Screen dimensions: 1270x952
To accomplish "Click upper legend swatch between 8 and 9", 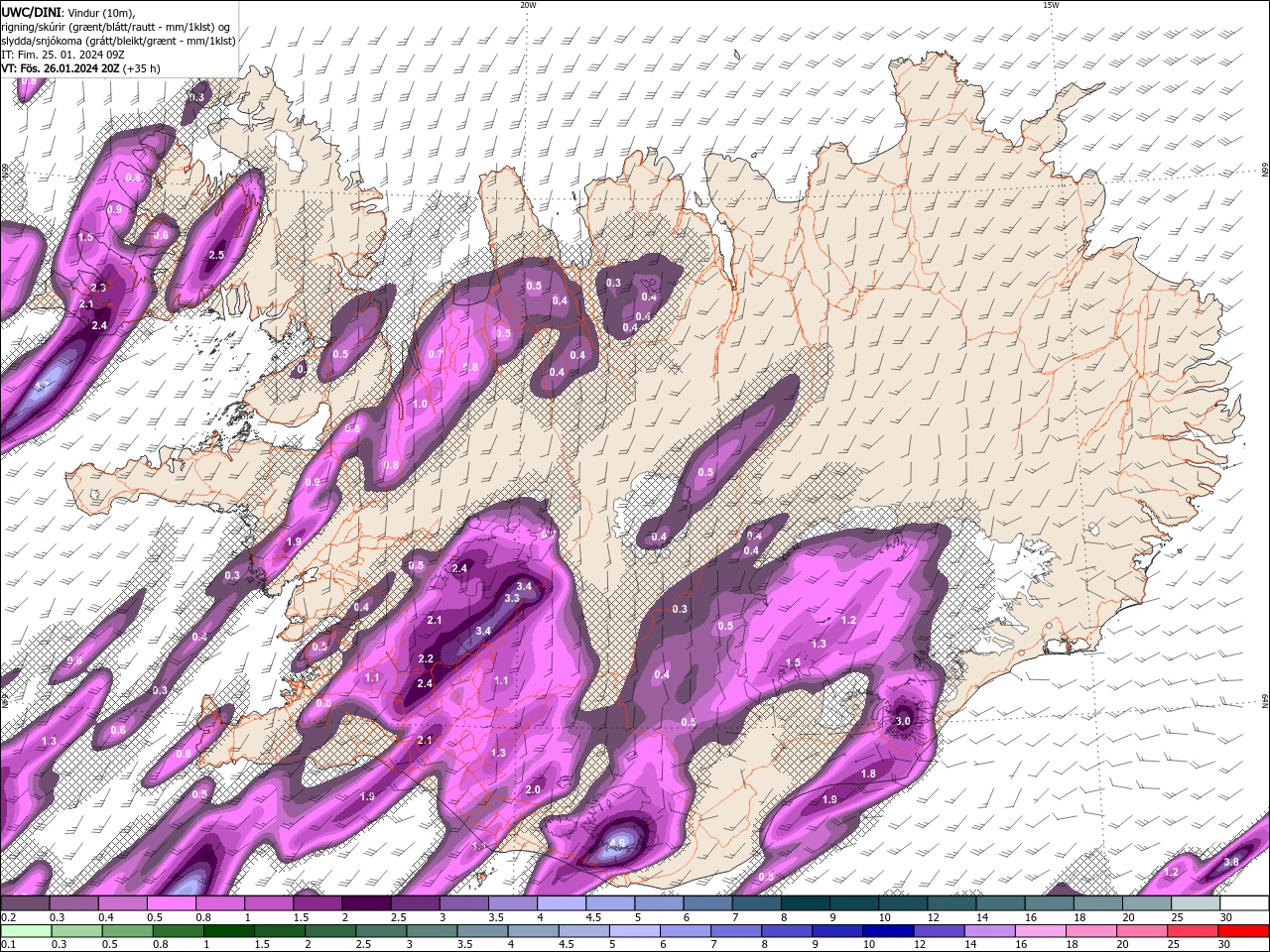I will tap(806, 902).
